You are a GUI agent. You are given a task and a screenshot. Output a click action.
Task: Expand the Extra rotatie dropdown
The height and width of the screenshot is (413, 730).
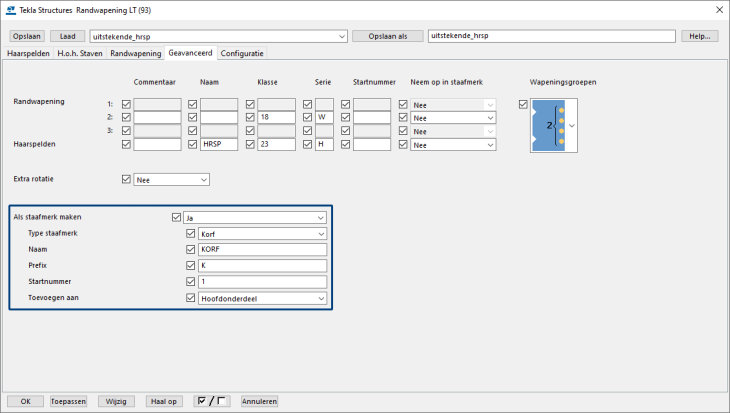coord(171,180)
